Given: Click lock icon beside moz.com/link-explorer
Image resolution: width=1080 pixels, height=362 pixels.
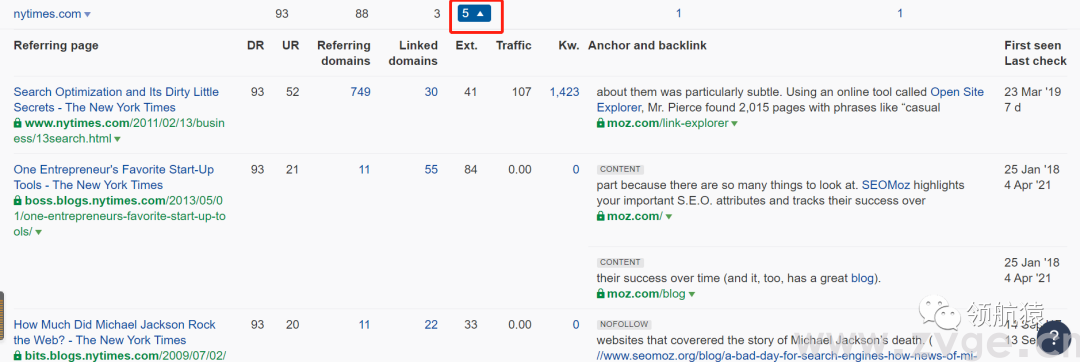Looking at the screenshot, I should tap(601, 123).
